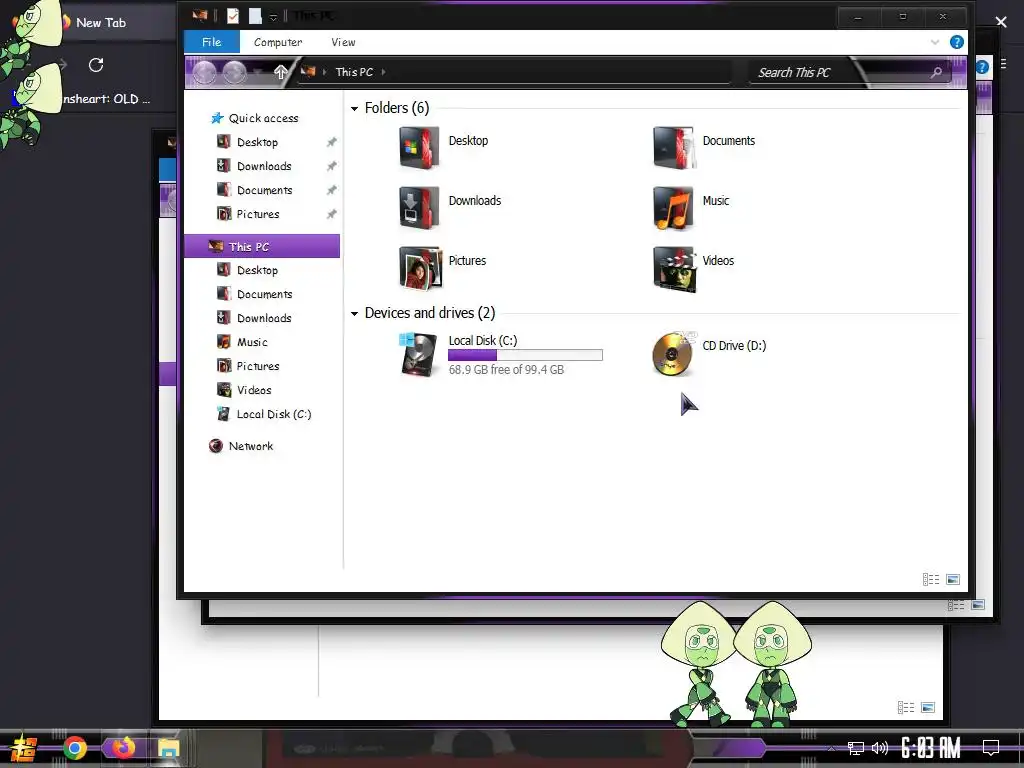The image size is (1024, 768).
Task: Open the Documents folder in Folders section
Action: [673, 148]
